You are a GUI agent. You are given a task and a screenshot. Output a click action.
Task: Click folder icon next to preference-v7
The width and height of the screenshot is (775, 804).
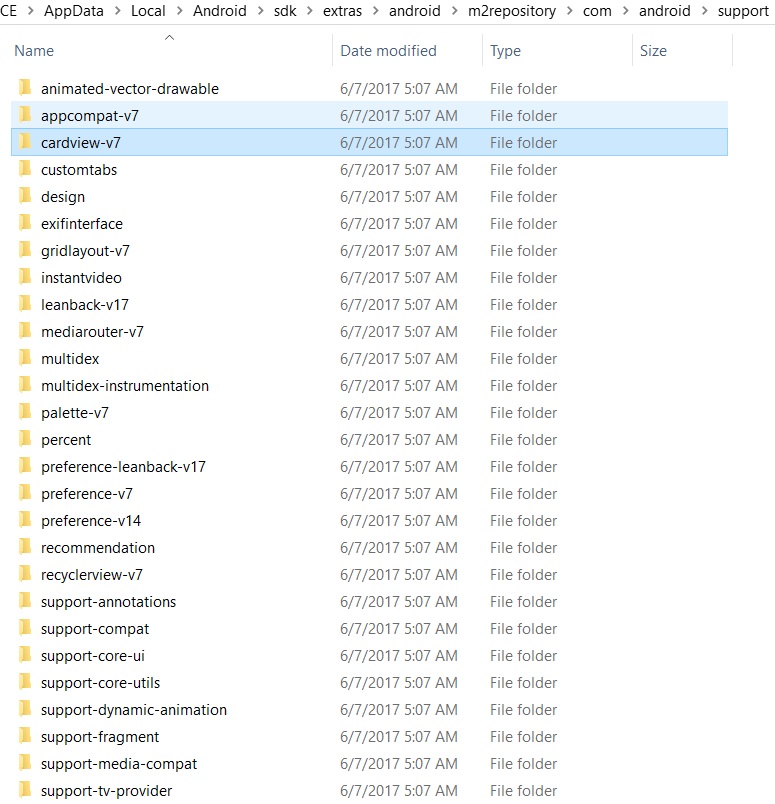tap(25, 493)
